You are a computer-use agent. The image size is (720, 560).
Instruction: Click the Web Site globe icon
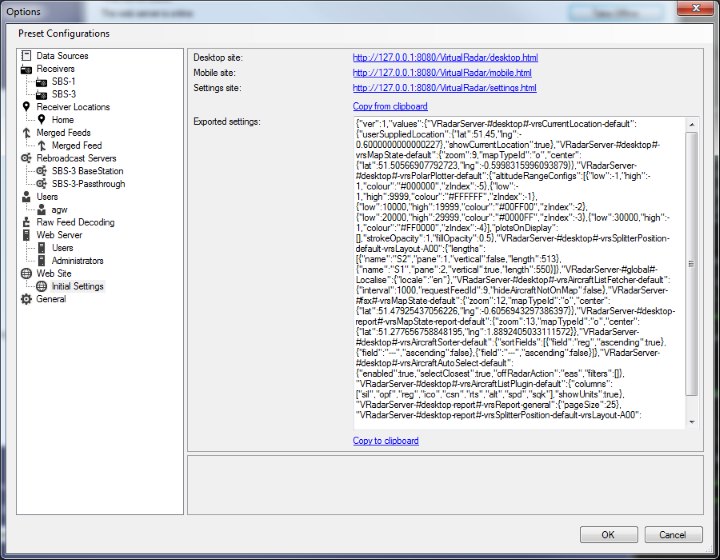(x=26, y=273)
